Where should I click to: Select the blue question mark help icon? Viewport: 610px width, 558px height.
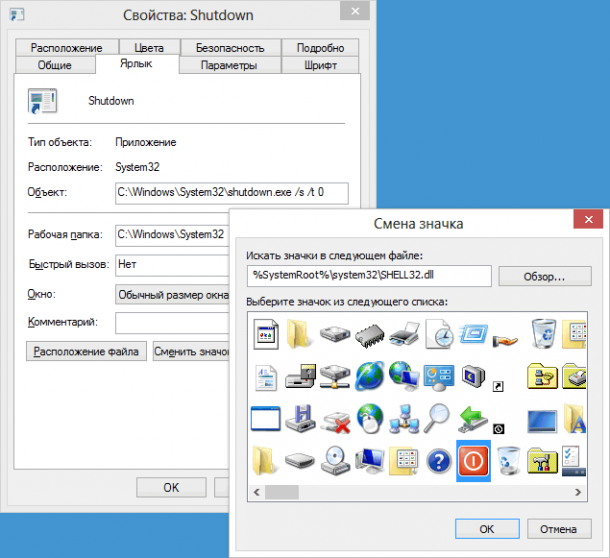coord(438,459)
